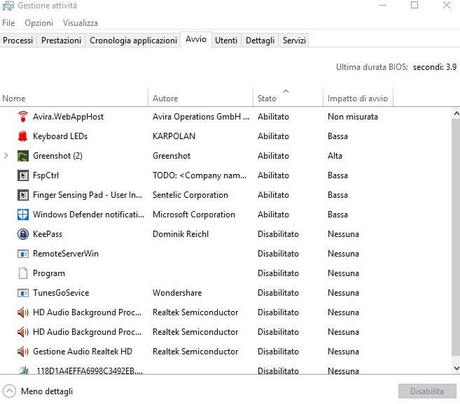Maximize the Gestione attività window
The width and height of the screenshot is (460, 404).
[x=414, y=5]
